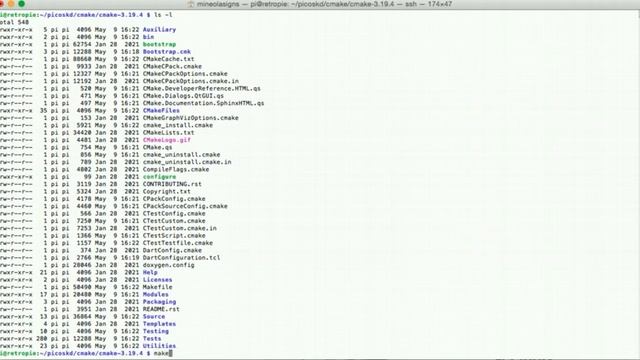
Task: Click the typed make command at prompt
Action: point(161,353)
